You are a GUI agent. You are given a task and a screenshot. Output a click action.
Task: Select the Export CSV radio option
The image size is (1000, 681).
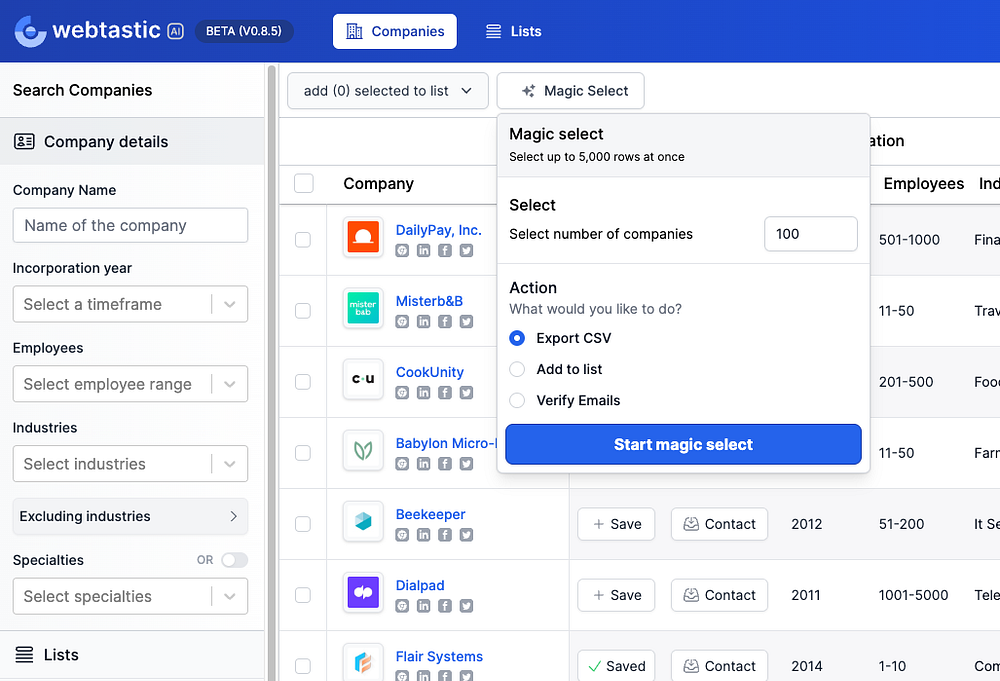(517, 338)
